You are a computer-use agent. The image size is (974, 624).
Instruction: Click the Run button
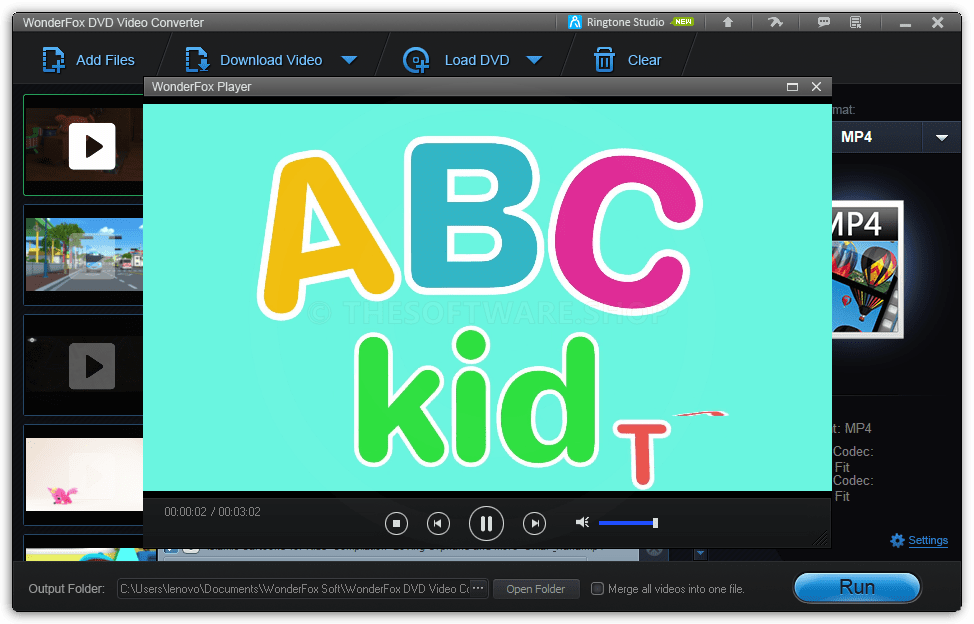coord(857,587)
